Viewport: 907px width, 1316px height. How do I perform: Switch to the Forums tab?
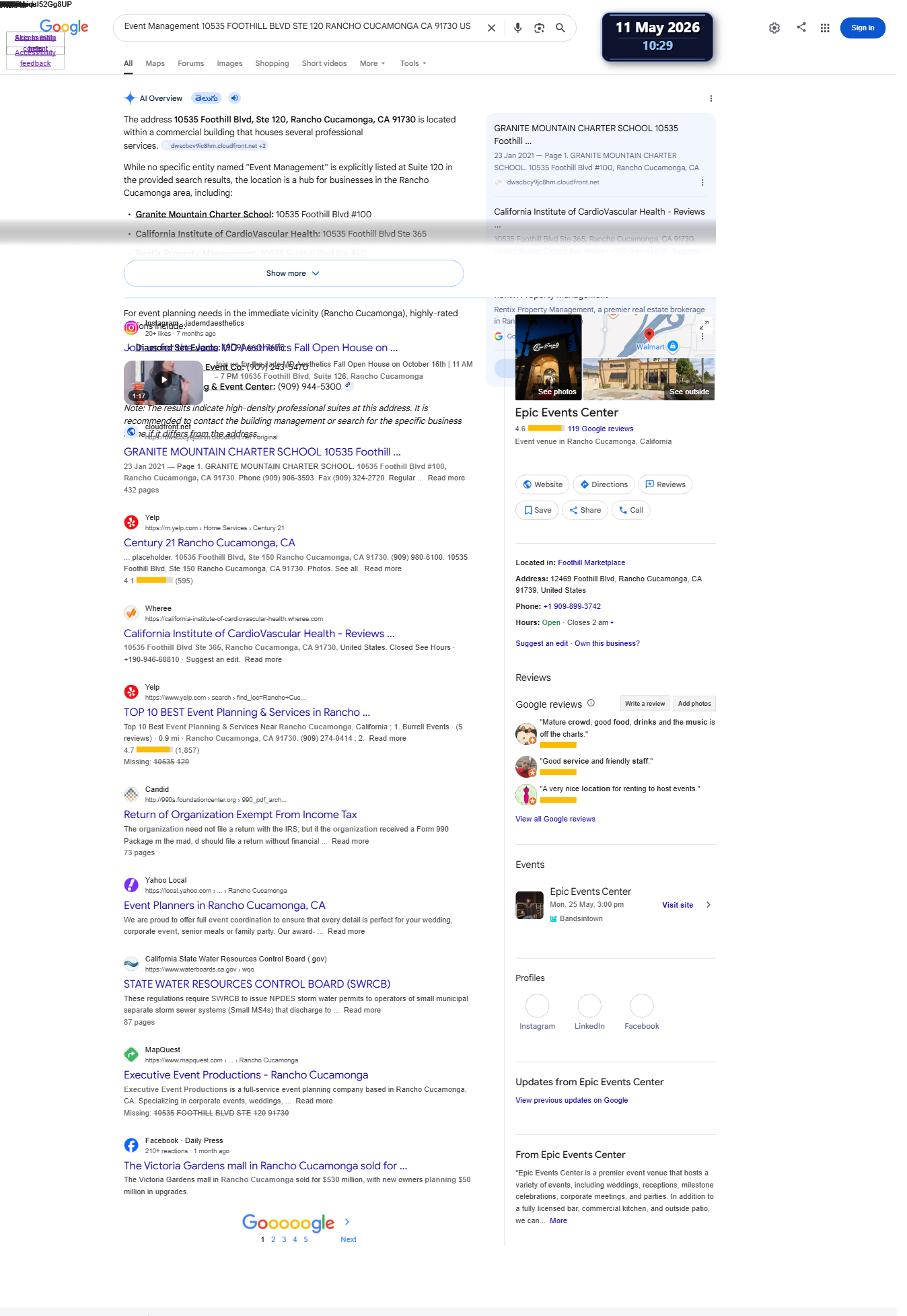[190, 63]
